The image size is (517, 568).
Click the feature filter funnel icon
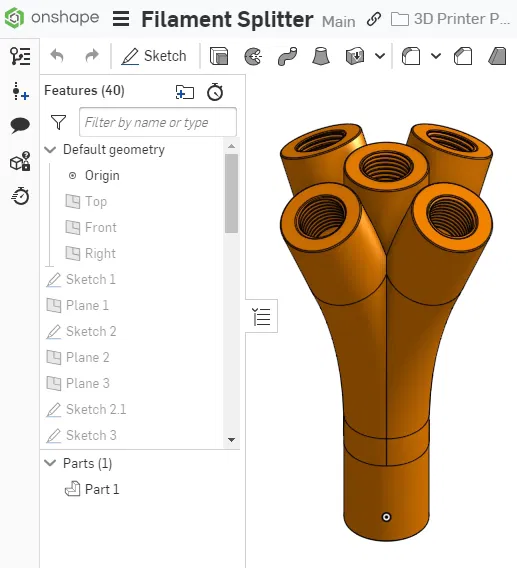point(58,122)
